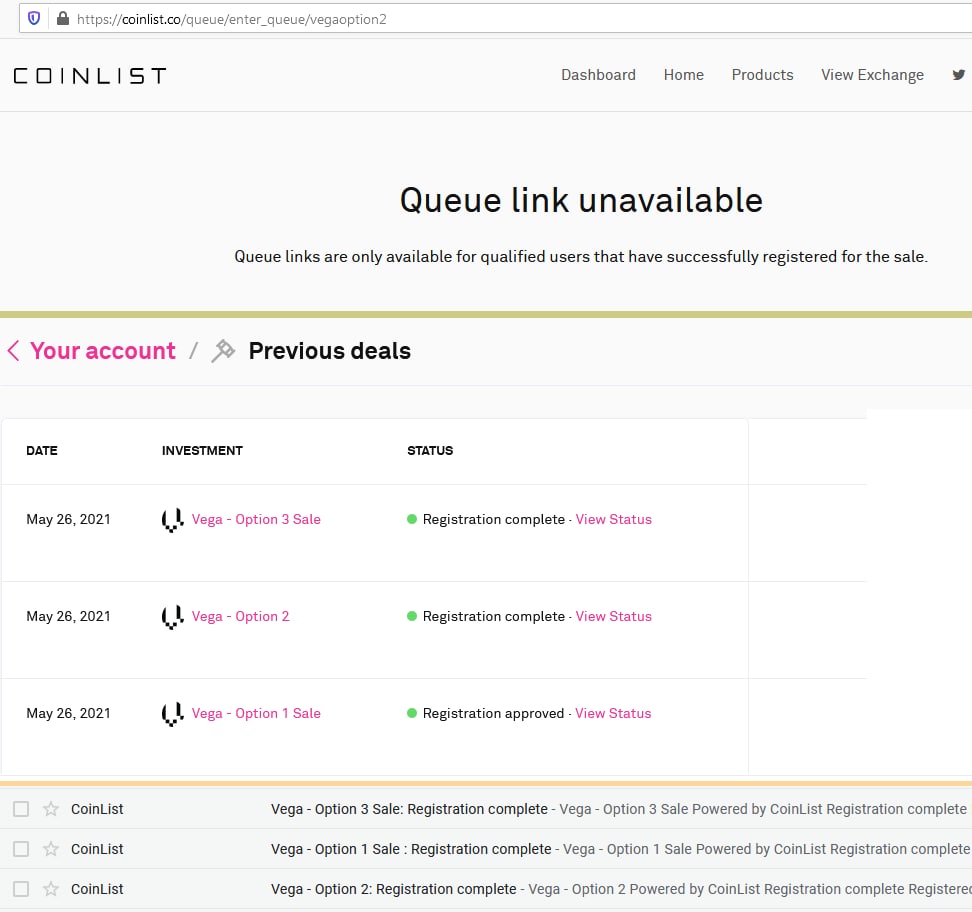The width and height of the screenshot is (972, 912).
Task: Click May 26, 2021 date in Option 1 Sale row
Action: click(68, 714)
